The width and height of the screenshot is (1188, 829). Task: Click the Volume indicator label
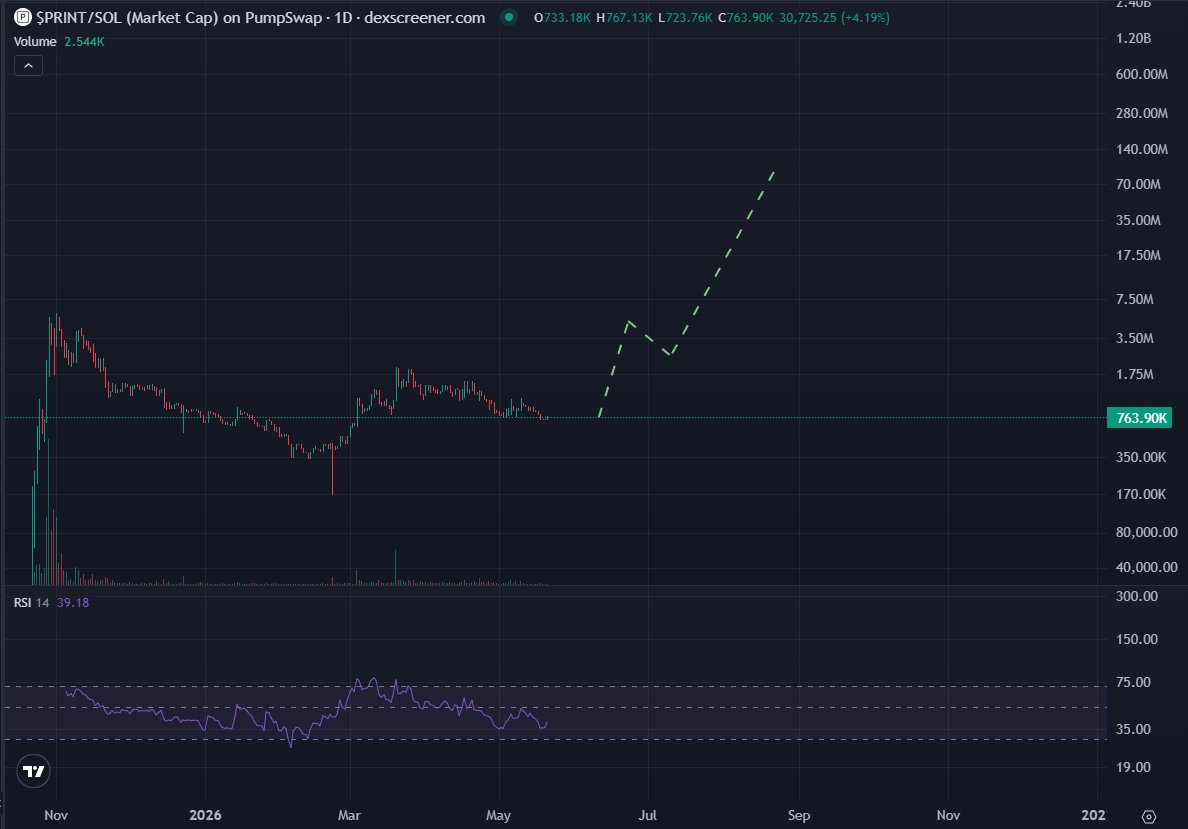click(x=35, y=42)
